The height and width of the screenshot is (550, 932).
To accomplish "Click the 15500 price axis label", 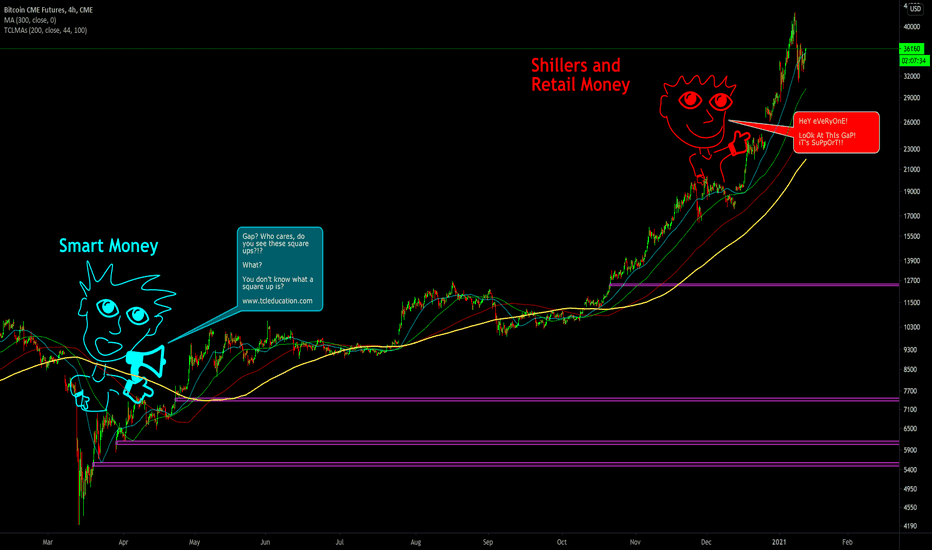I will tap(911, 236).
